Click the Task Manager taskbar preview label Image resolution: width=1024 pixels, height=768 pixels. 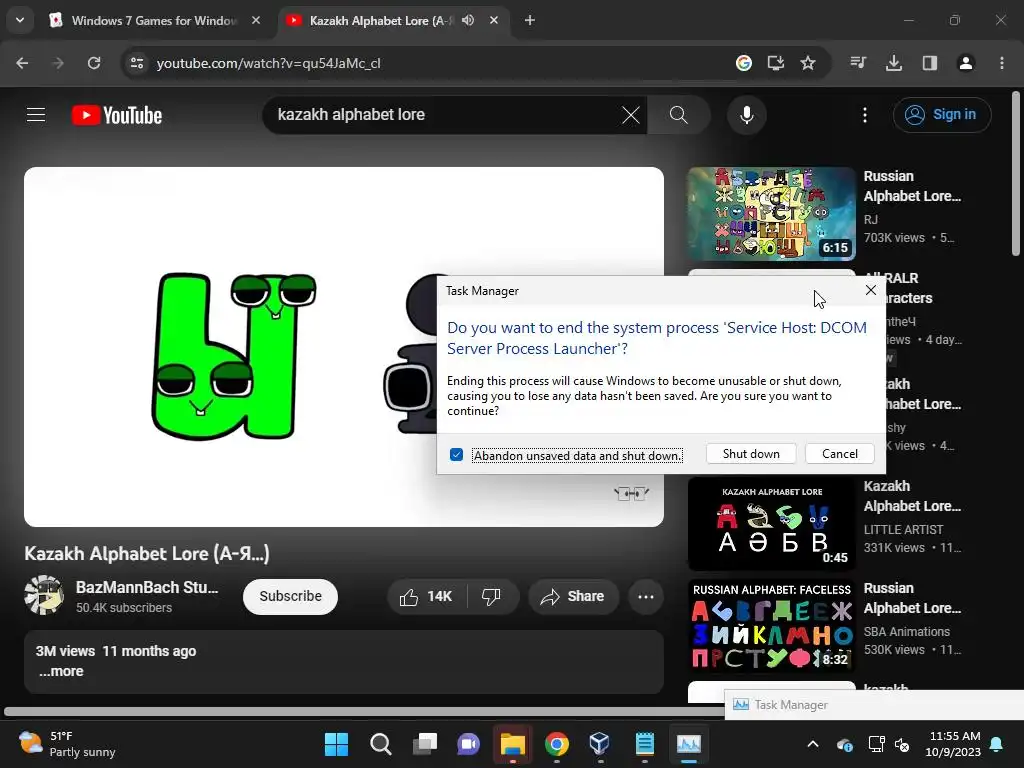click(x=791, y=705)
